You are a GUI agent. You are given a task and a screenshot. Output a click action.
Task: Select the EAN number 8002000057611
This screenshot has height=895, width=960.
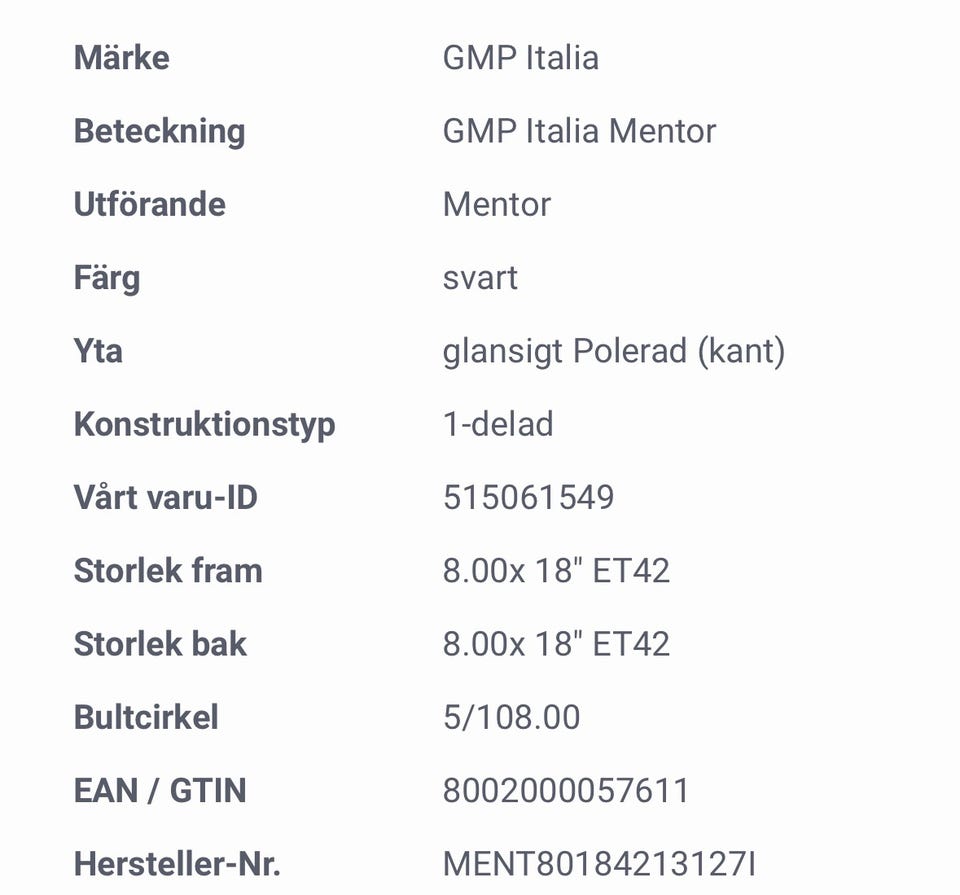[566, 791]
